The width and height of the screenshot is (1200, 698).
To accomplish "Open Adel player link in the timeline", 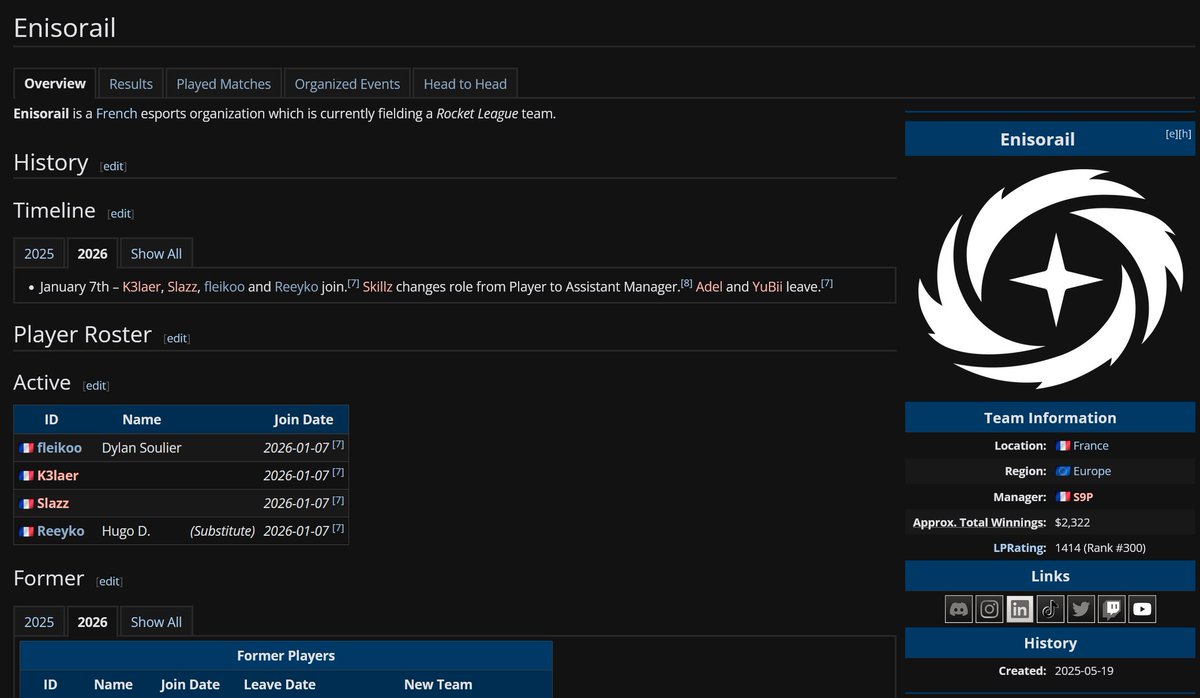I will click(x=708, y=287).
